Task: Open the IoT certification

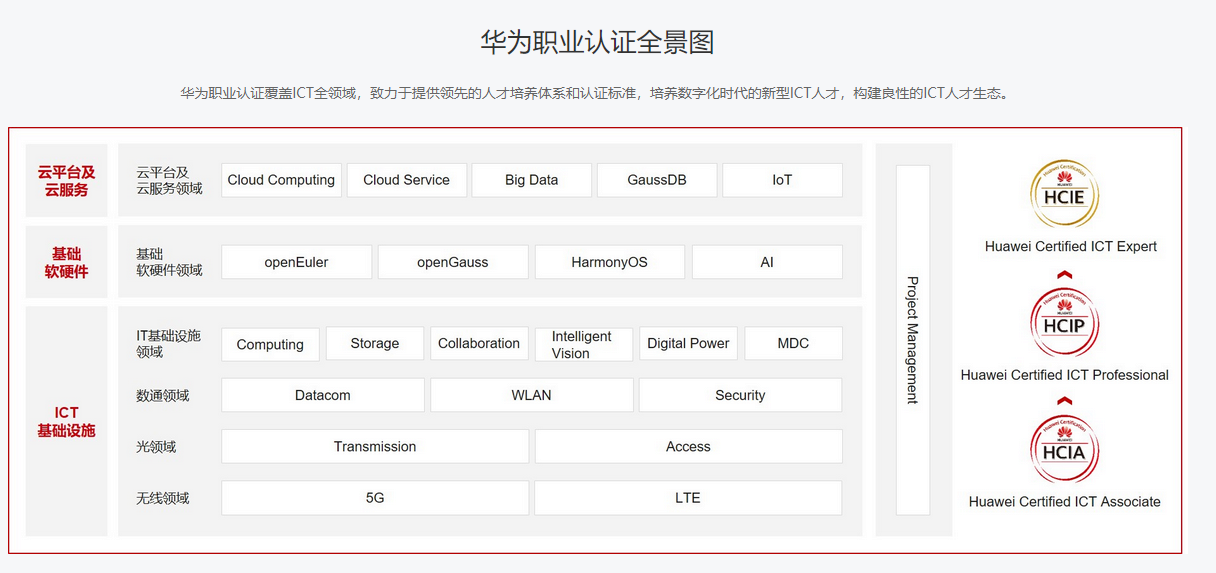Action: (x=782, y=180)
